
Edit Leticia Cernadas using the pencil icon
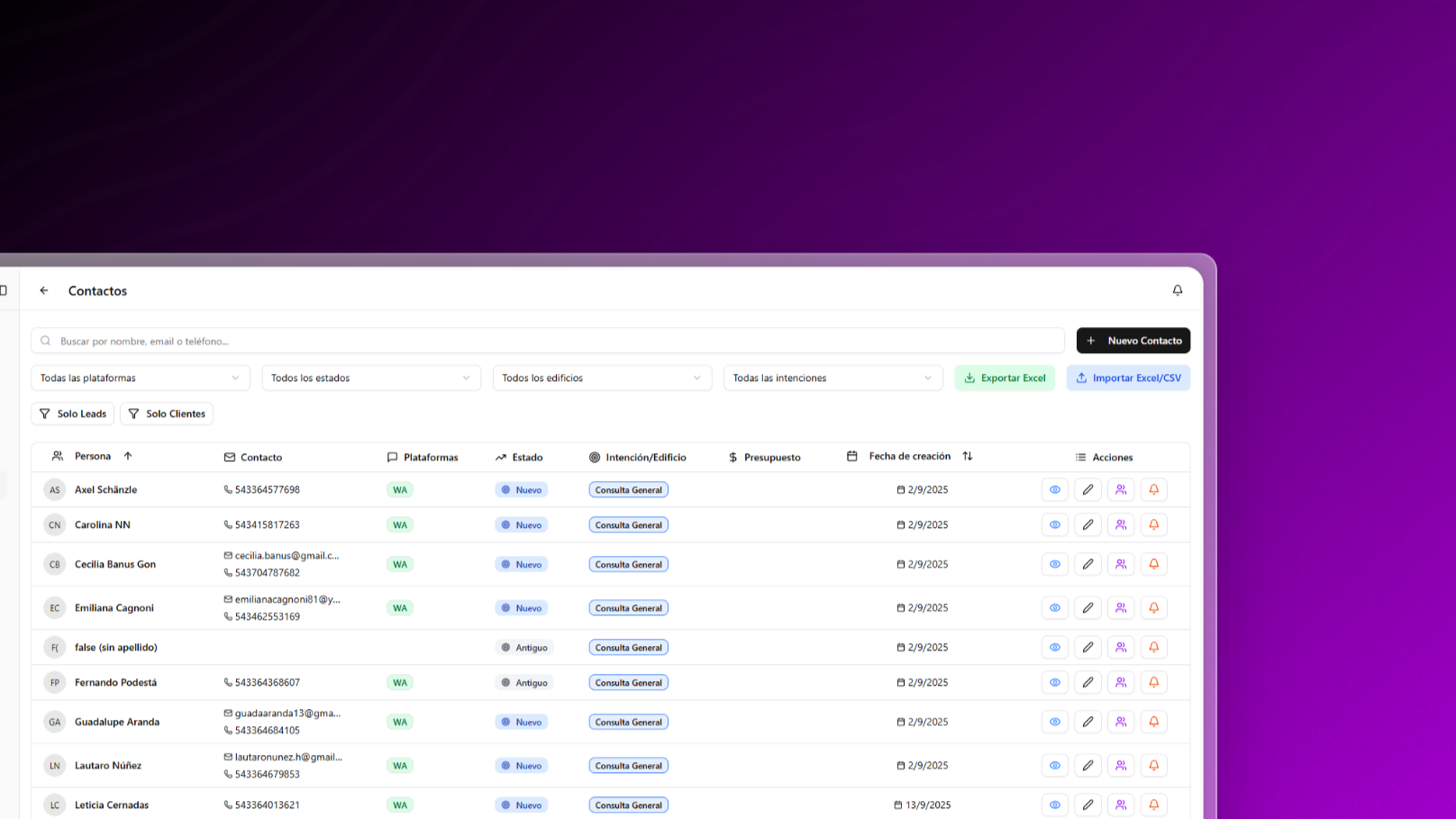pyautogui.click(x=1087, y=805)
